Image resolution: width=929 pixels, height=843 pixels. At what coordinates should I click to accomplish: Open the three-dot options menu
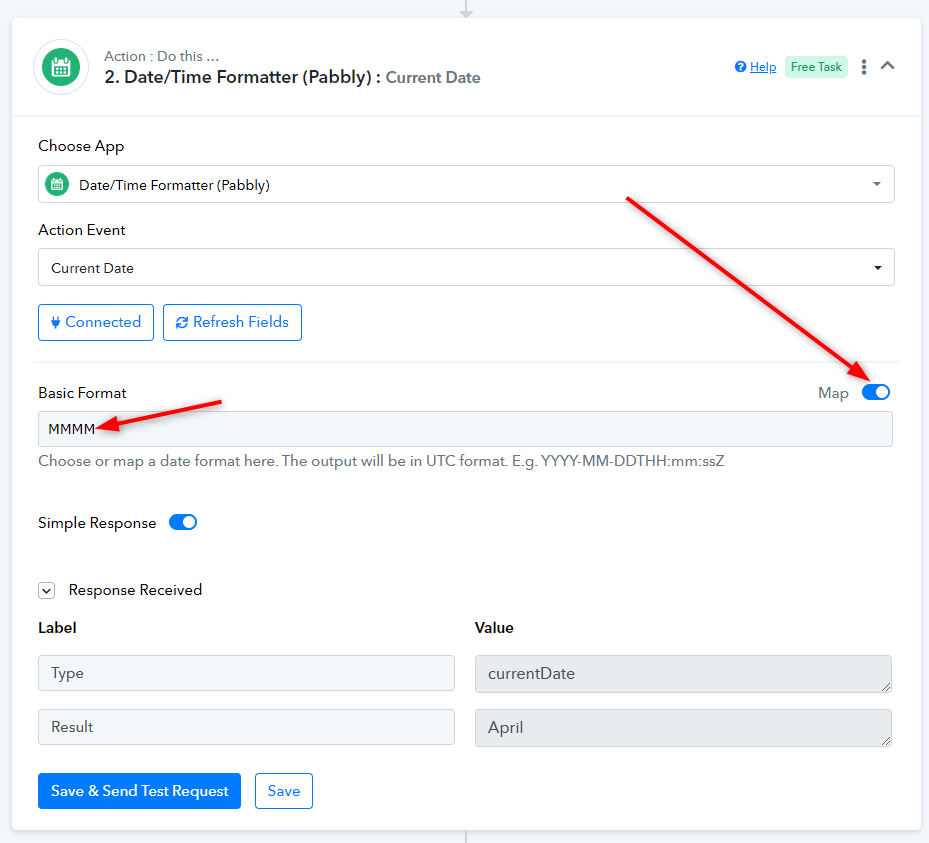coord(864,67)
